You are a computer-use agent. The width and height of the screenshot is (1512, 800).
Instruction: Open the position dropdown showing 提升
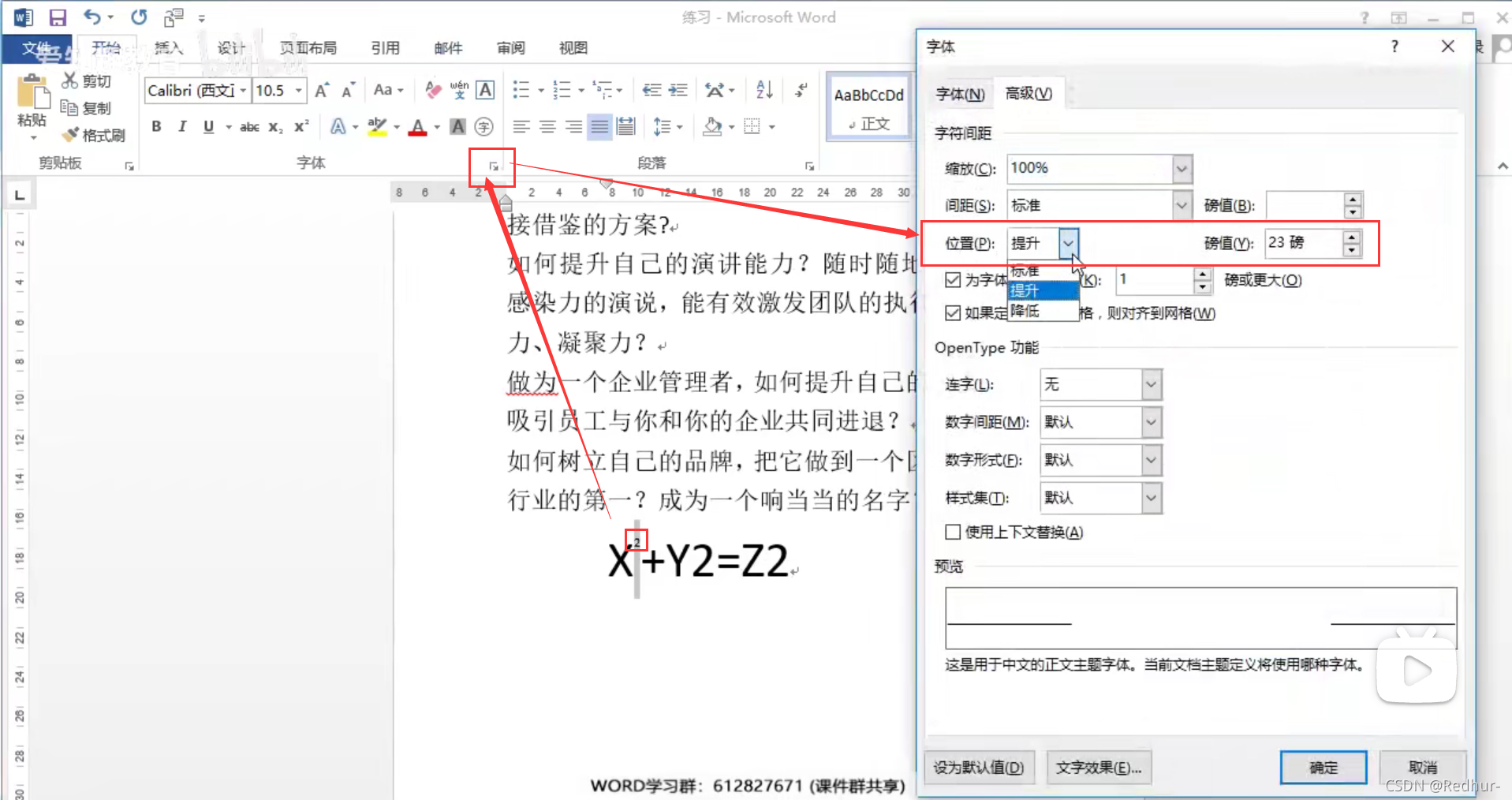pyautogui.click(x=1069, y=243)
